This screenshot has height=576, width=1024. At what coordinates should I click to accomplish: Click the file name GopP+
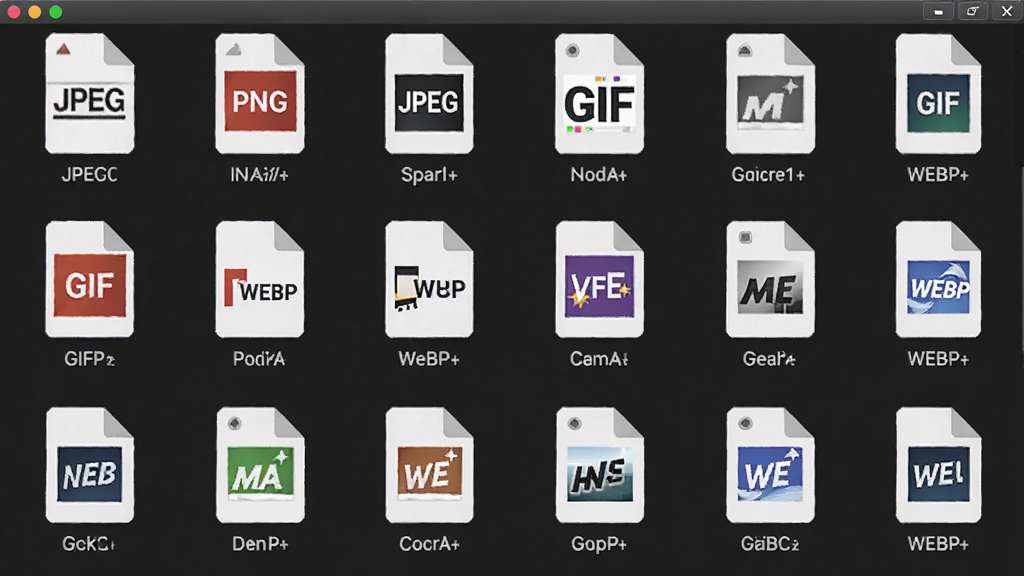point(599,543)
